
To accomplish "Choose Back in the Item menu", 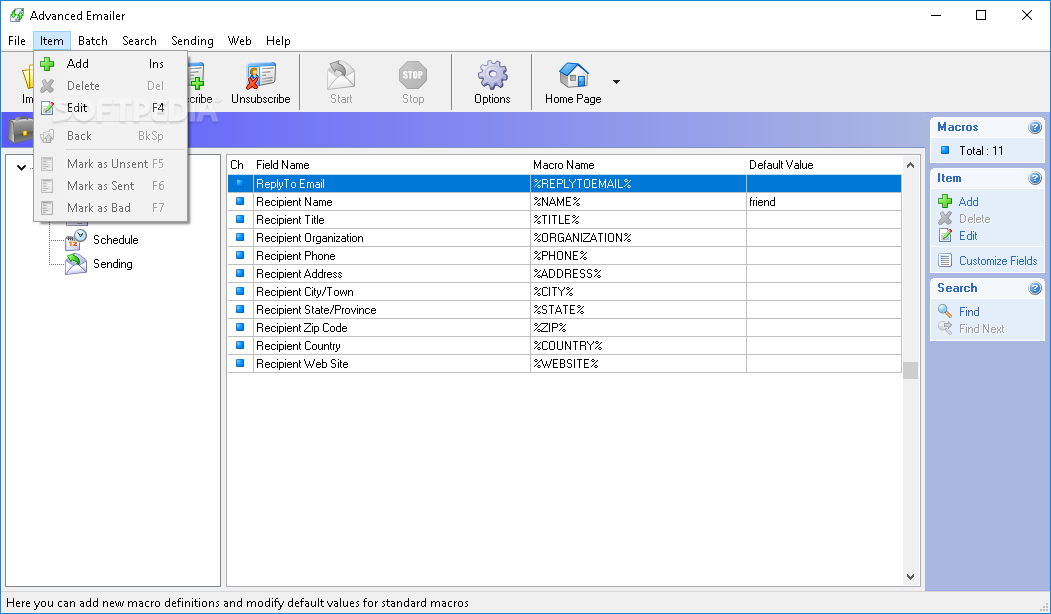I will click(x=111, y=136).
